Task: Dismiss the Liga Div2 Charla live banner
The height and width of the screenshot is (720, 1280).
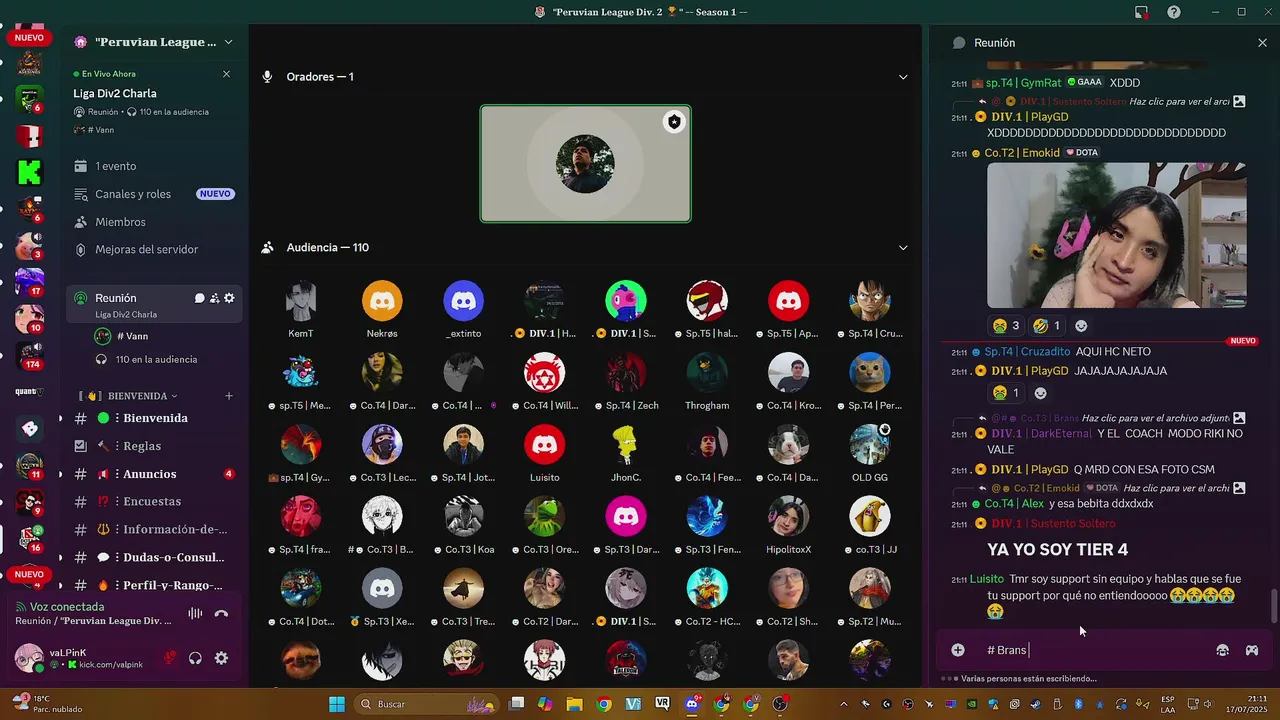Action: point(226,74)
